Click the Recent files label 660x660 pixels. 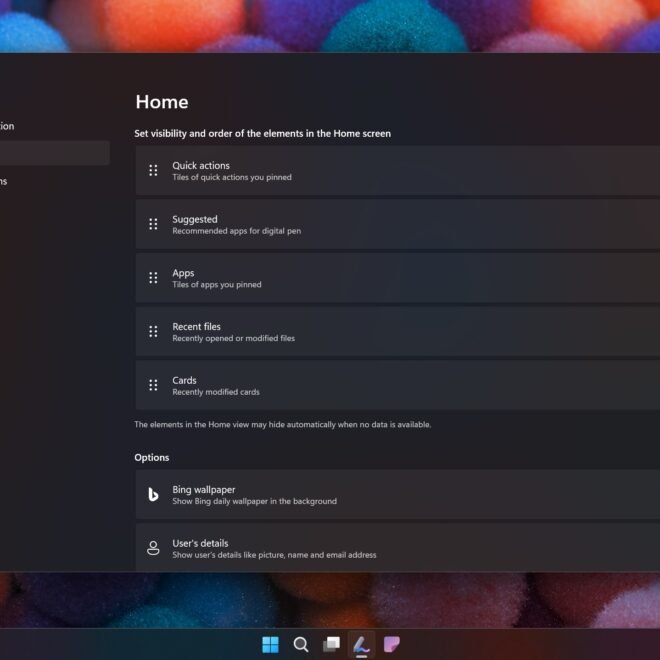[196, 327]
